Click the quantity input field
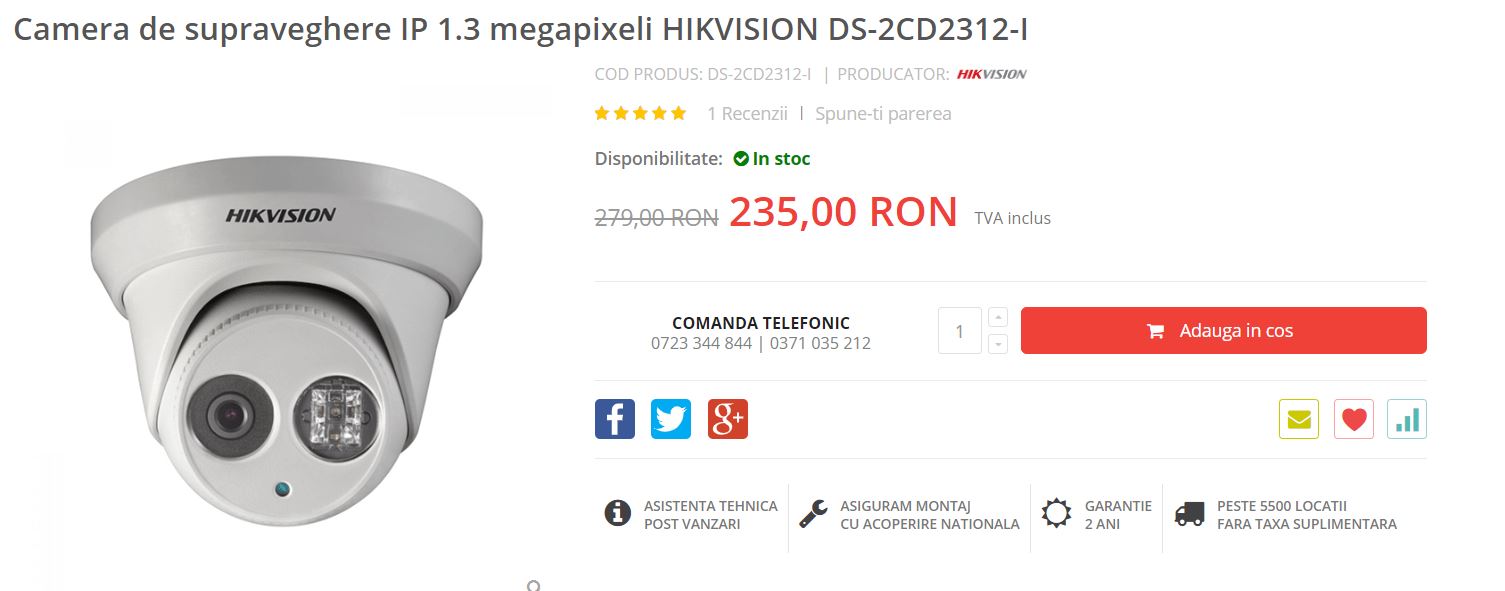Screen dimensions: 1505x591 [960, 331]
